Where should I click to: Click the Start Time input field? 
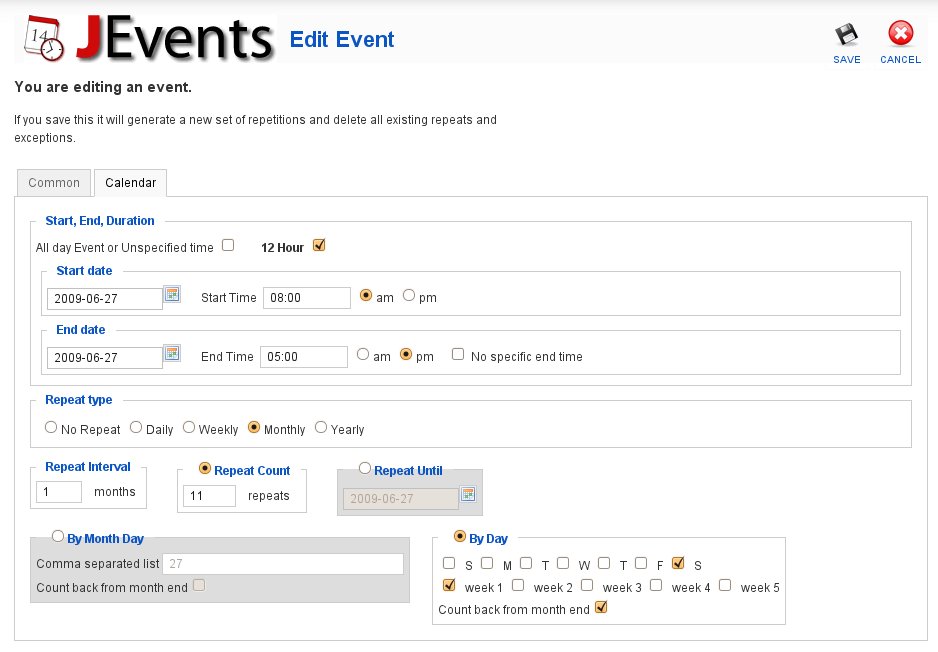point(307,297)
